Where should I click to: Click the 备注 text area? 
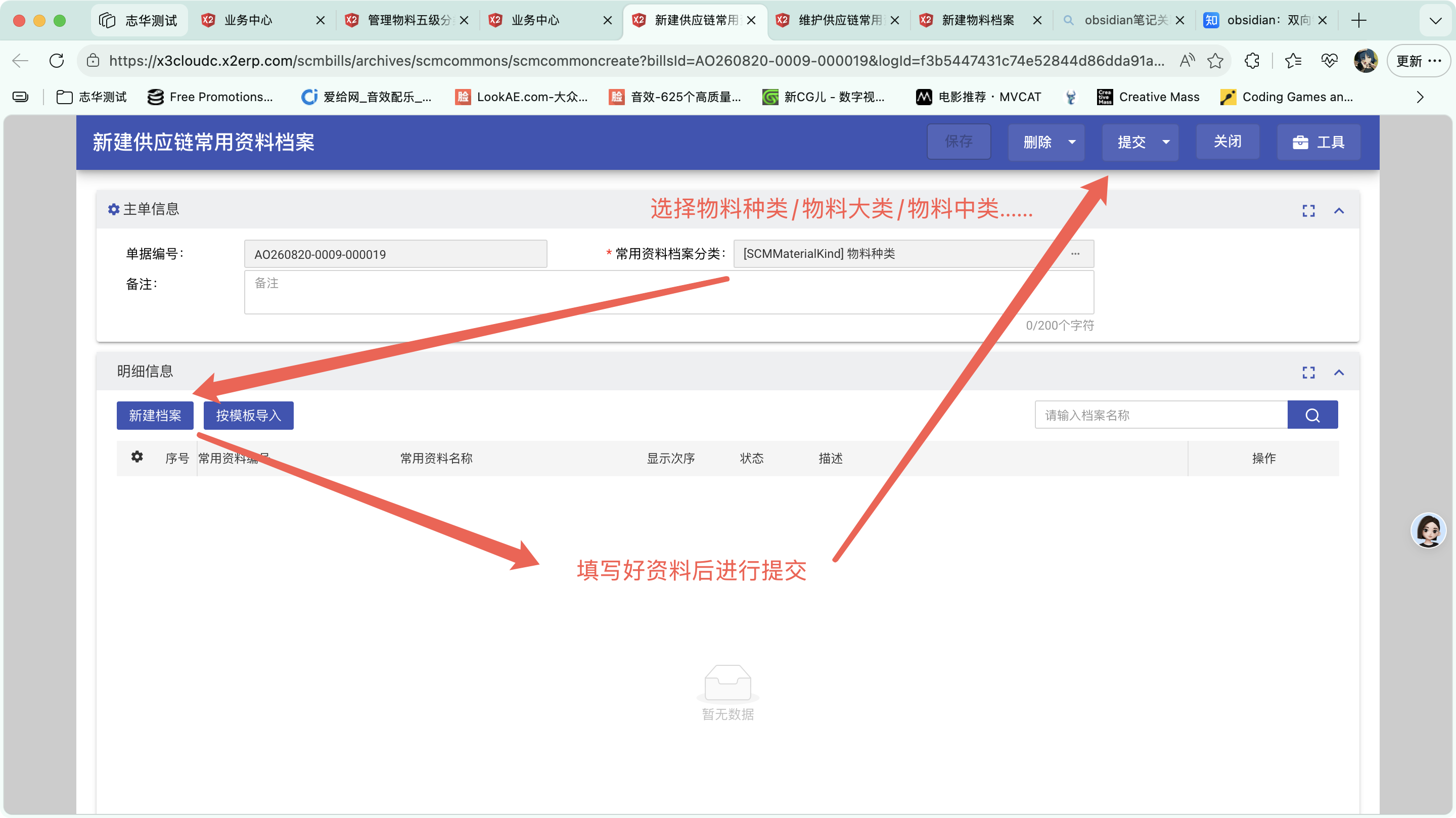tap(669, 292)
